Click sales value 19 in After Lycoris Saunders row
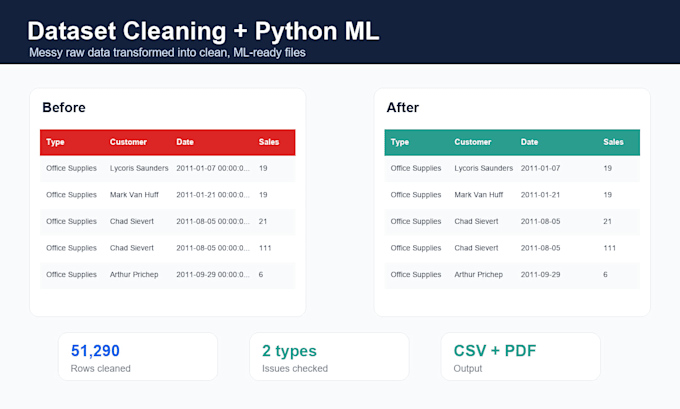 tap(608, 168)
